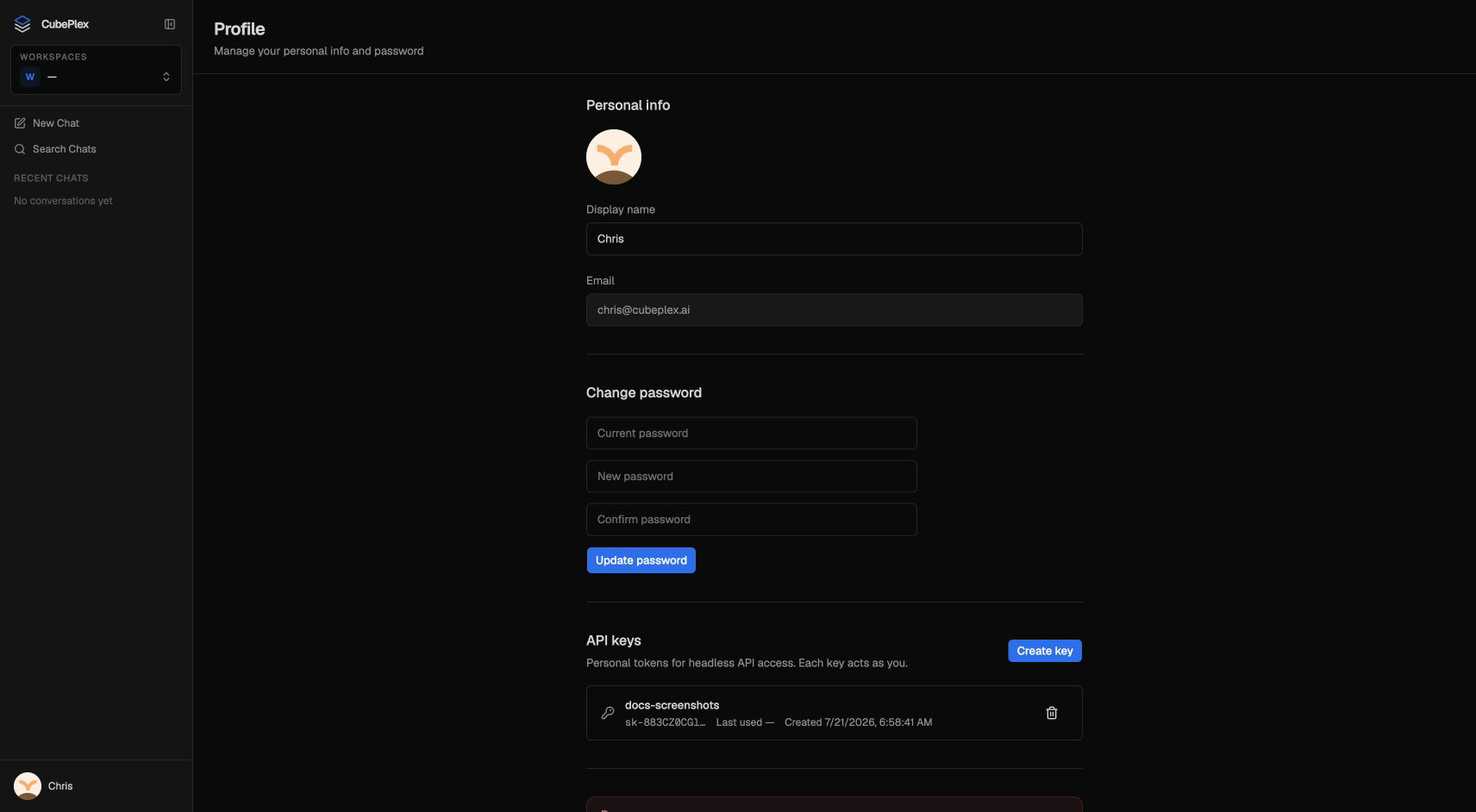Click the key icon beside docs-screenshots

(608, 713)
